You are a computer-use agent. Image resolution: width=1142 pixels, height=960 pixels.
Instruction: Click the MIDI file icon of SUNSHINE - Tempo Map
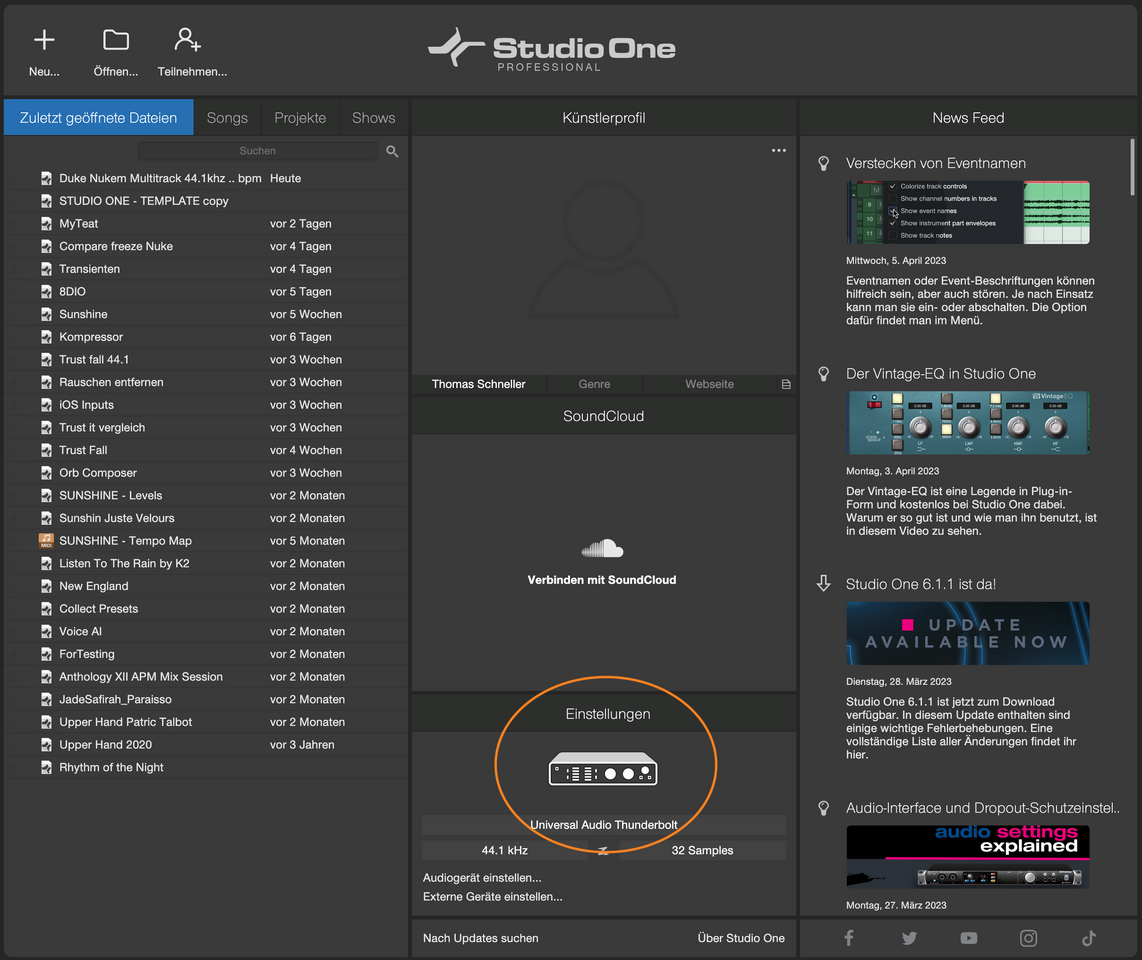[46, 540]
